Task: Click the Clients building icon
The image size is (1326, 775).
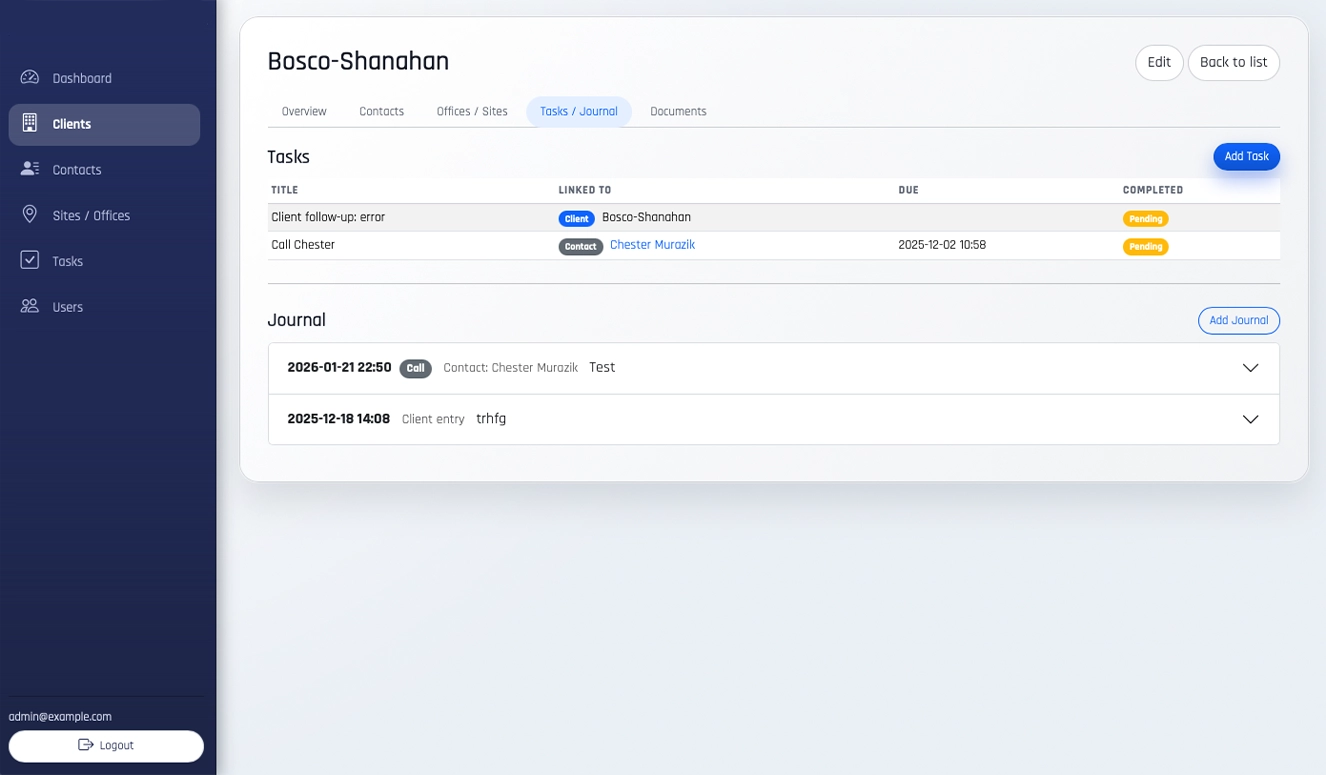Action: (30, 124)
